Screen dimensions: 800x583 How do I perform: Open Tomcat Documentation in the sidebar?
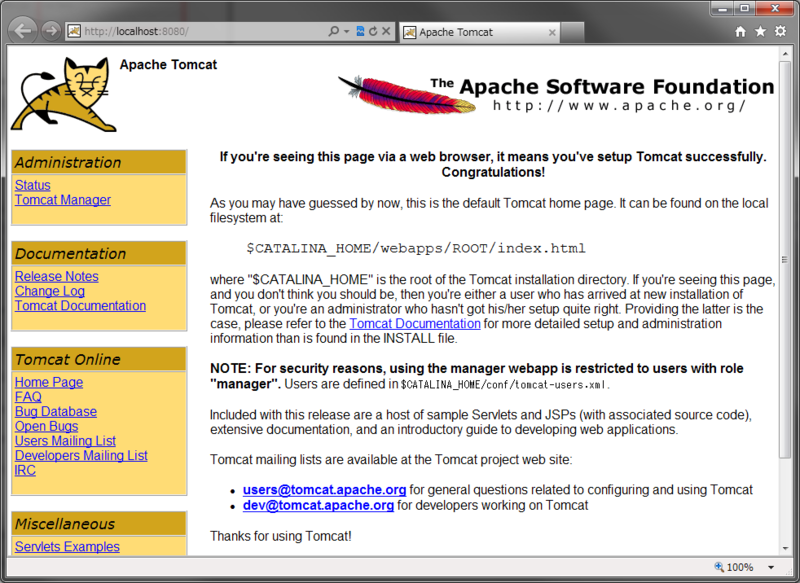click(x=80, y=306)
